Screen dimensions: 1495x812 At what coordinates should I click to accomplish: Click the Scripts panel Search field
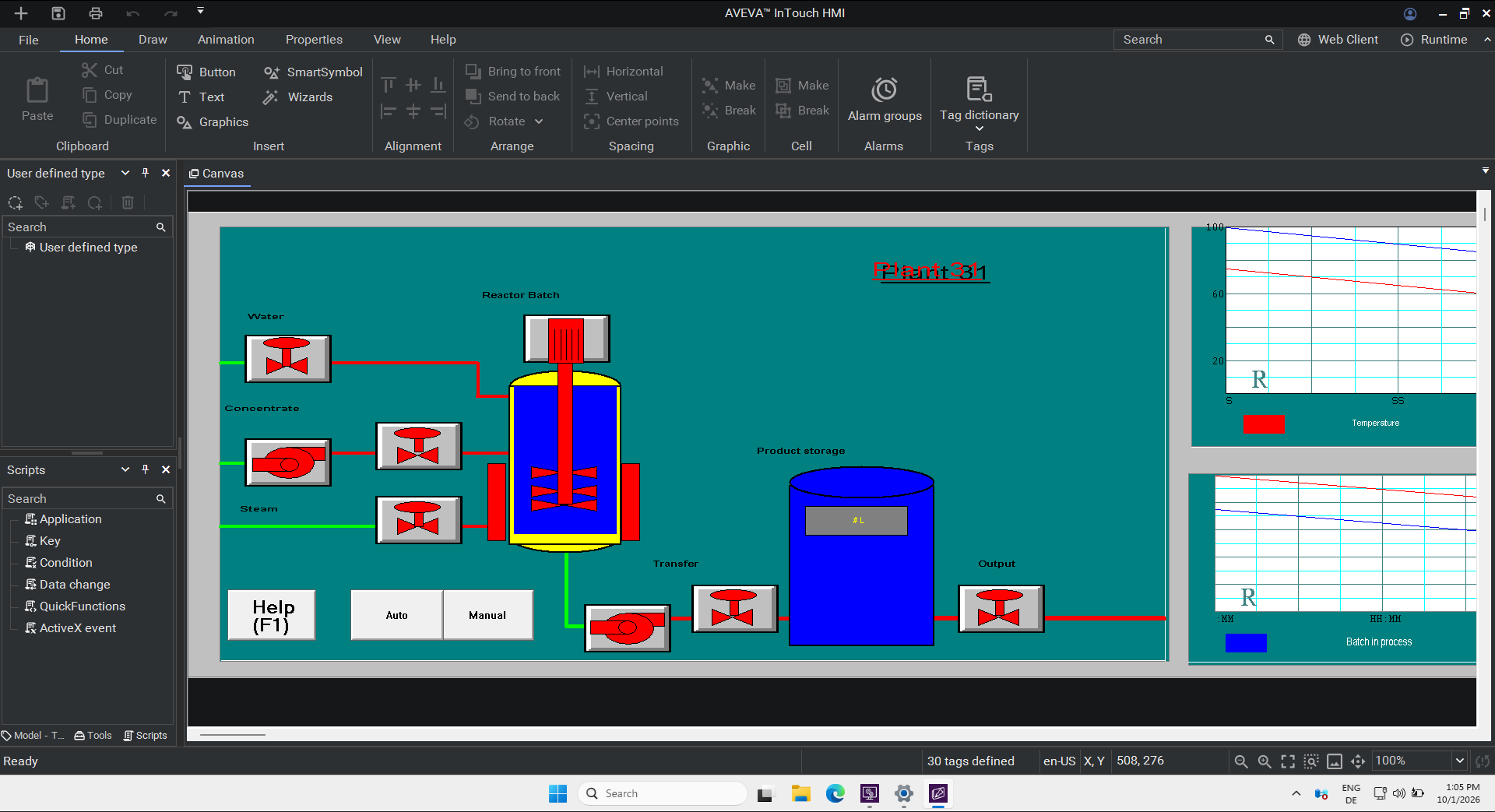tap(86, 498)
